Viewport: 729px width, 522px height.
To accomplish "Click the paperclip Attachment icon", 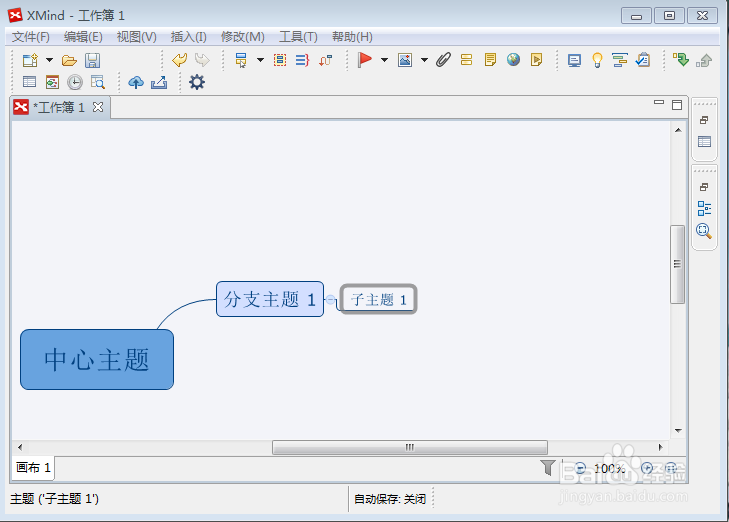I will point(444,59).
